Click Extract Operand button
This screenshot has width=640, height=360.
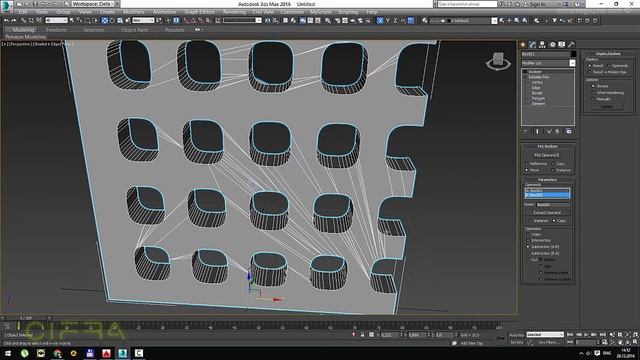(547, 213)
